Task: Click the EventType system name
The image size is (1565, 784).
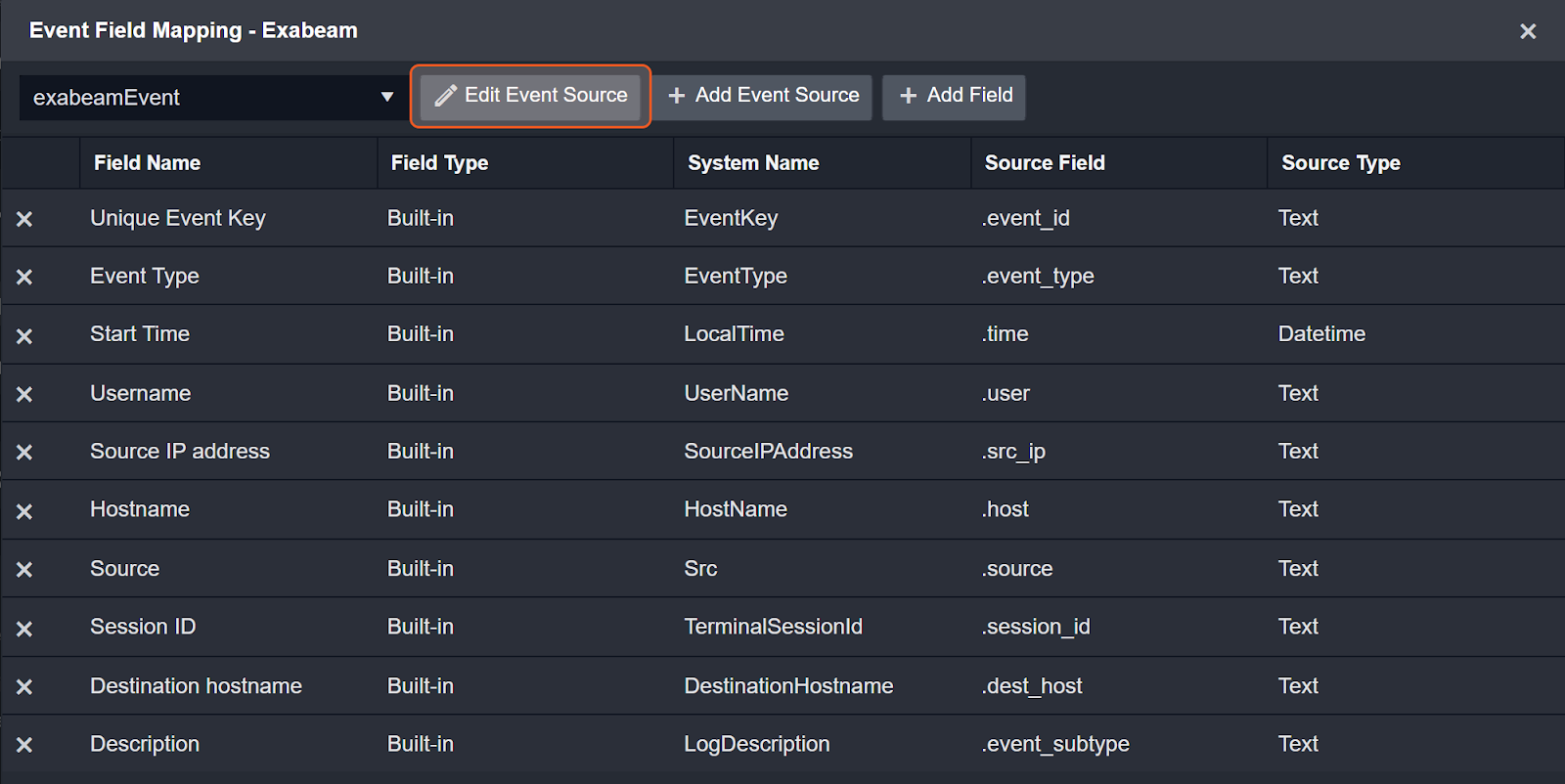Action: tap(736, 276)
